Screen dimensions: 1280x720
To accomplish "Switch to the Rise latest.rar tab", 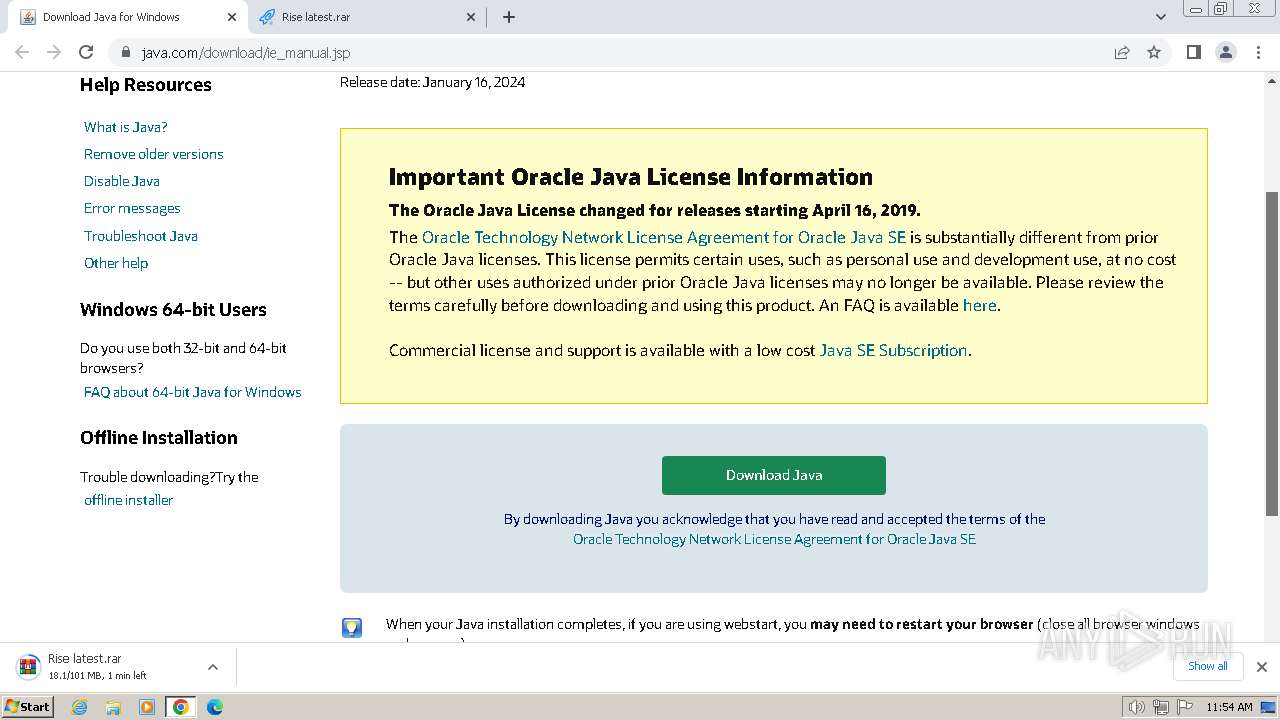I will click(366, 17).
